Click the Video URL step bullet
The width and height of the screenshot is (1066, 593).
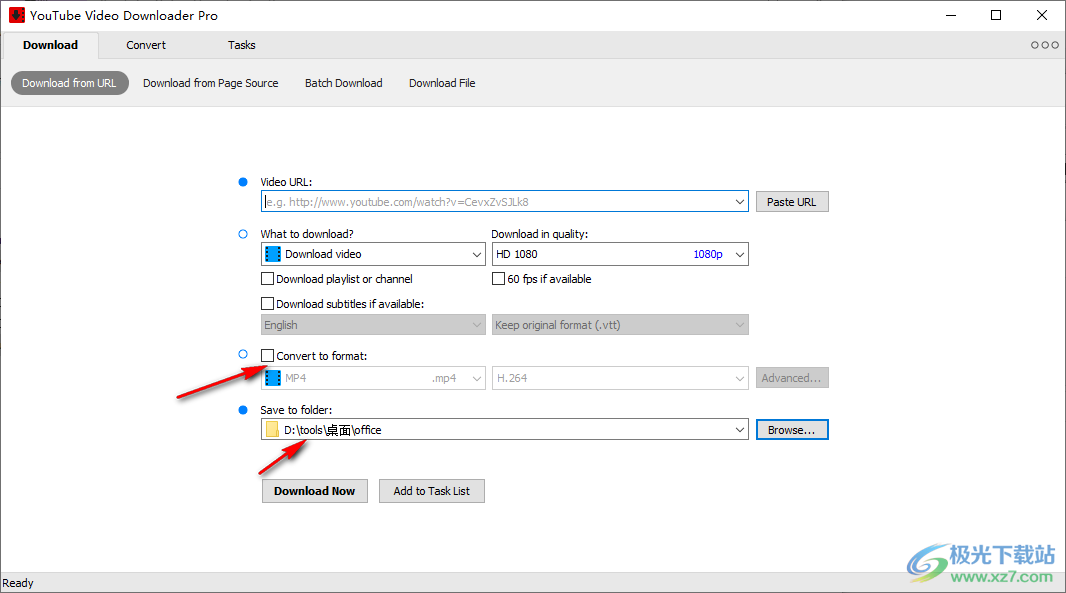click(243, 182)
